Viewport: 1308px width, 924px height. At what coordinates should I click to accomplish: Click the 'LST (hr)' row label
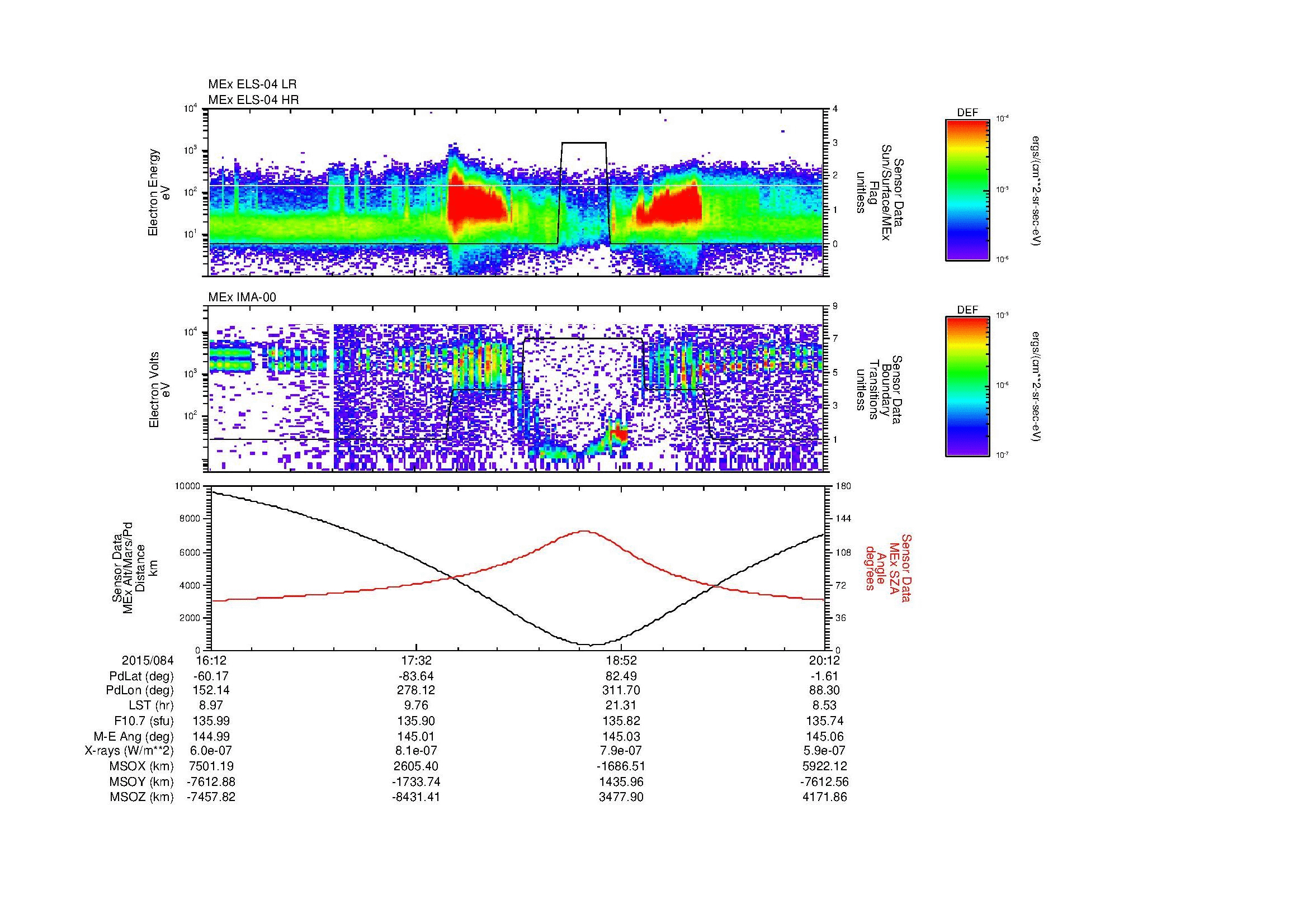(x=151, y=706)
